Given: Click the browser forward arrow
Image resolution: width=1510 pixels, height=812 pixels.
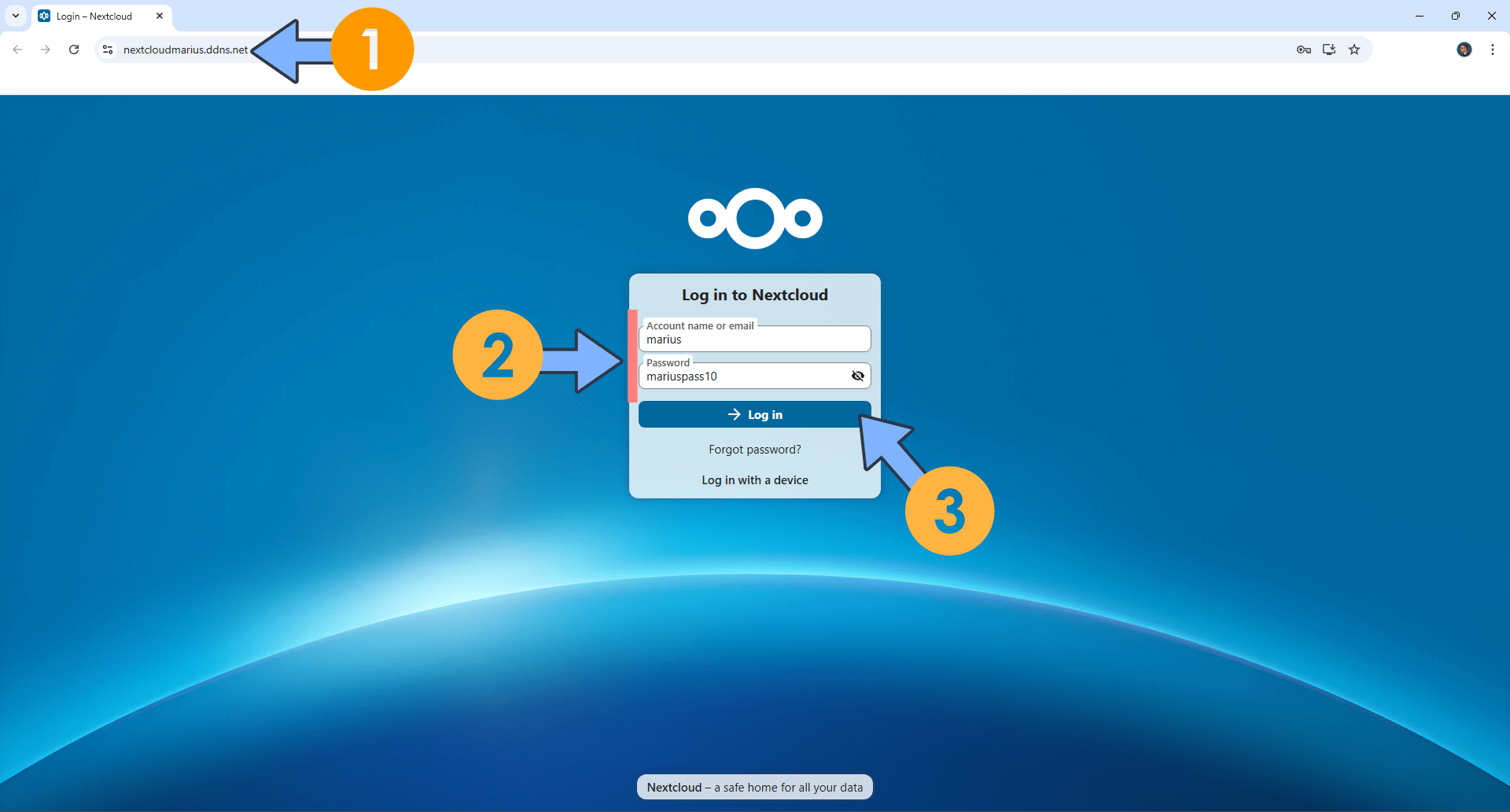Looking at the screenshot, I should point(46,50).
